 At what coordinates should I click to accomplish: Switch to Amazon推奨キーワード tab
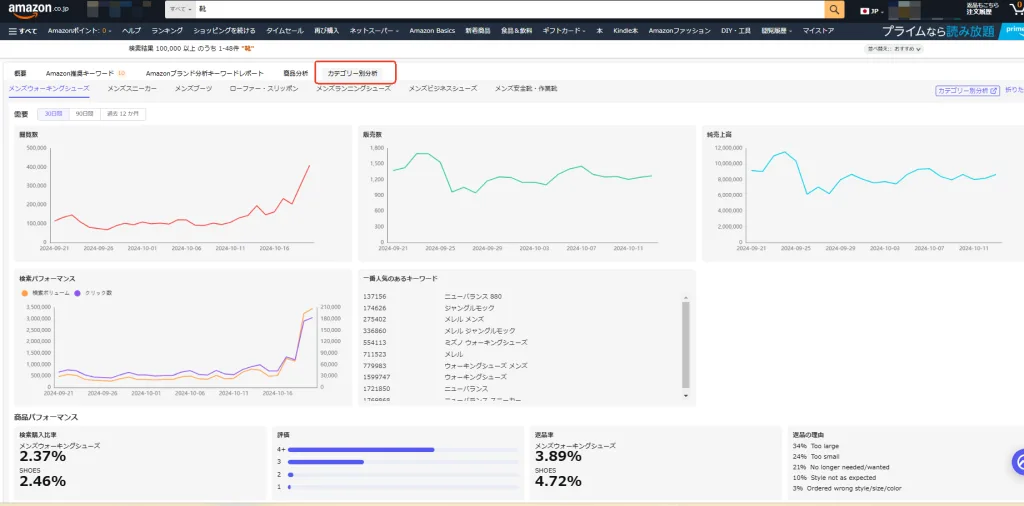pyautogui.click(x=86, y=73)
